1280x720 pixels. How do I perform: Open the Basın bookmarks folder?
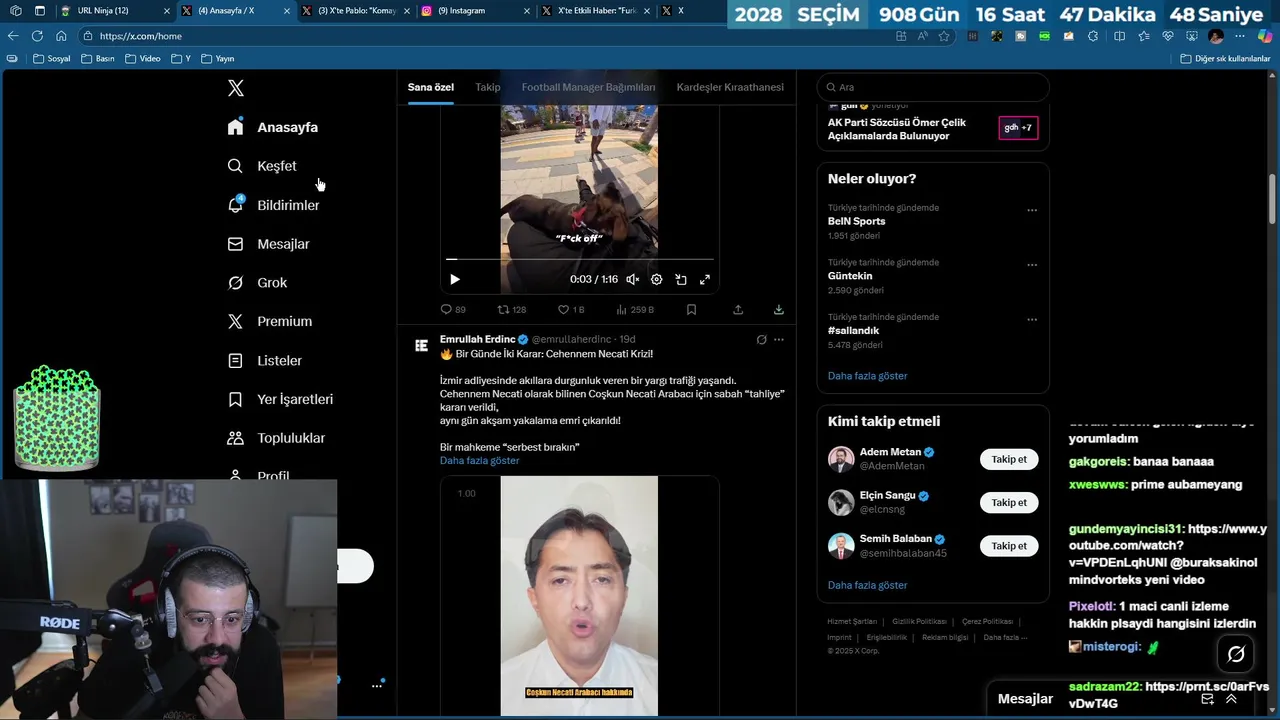coord(98,59)
